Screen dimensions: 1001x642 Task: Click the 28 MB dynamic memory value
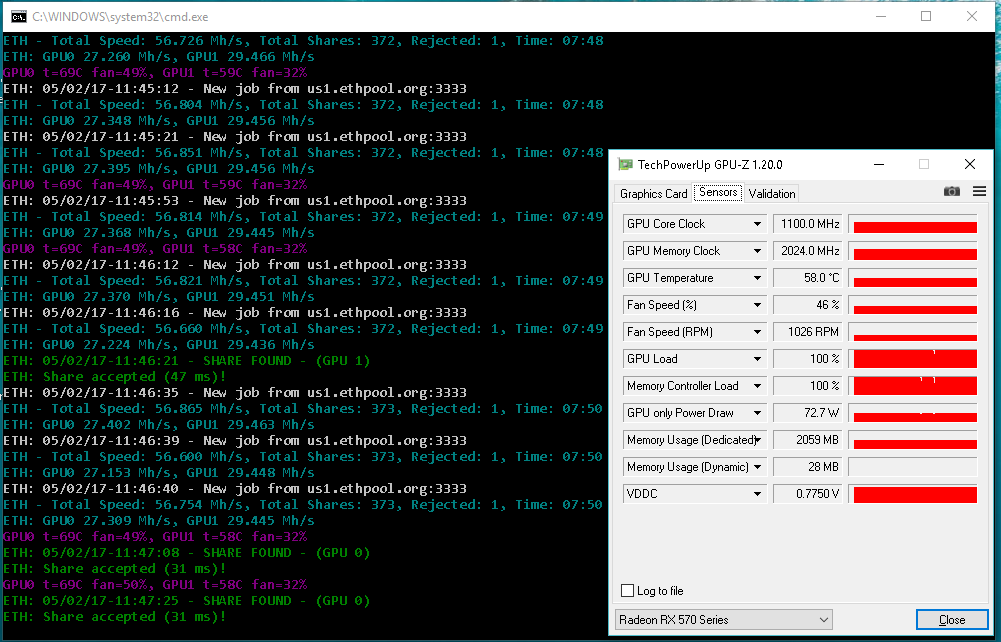tap(808, 467)
